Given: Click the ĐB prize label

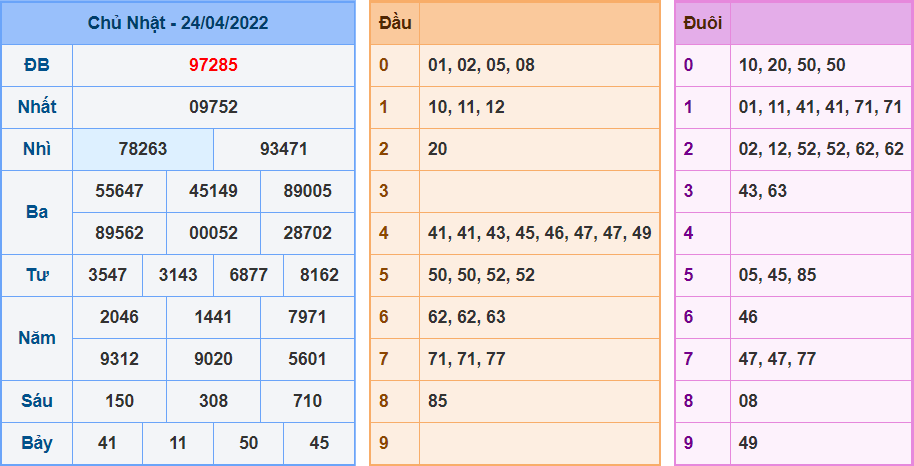Looking at the screenshot, I should [x=37, y=65].
